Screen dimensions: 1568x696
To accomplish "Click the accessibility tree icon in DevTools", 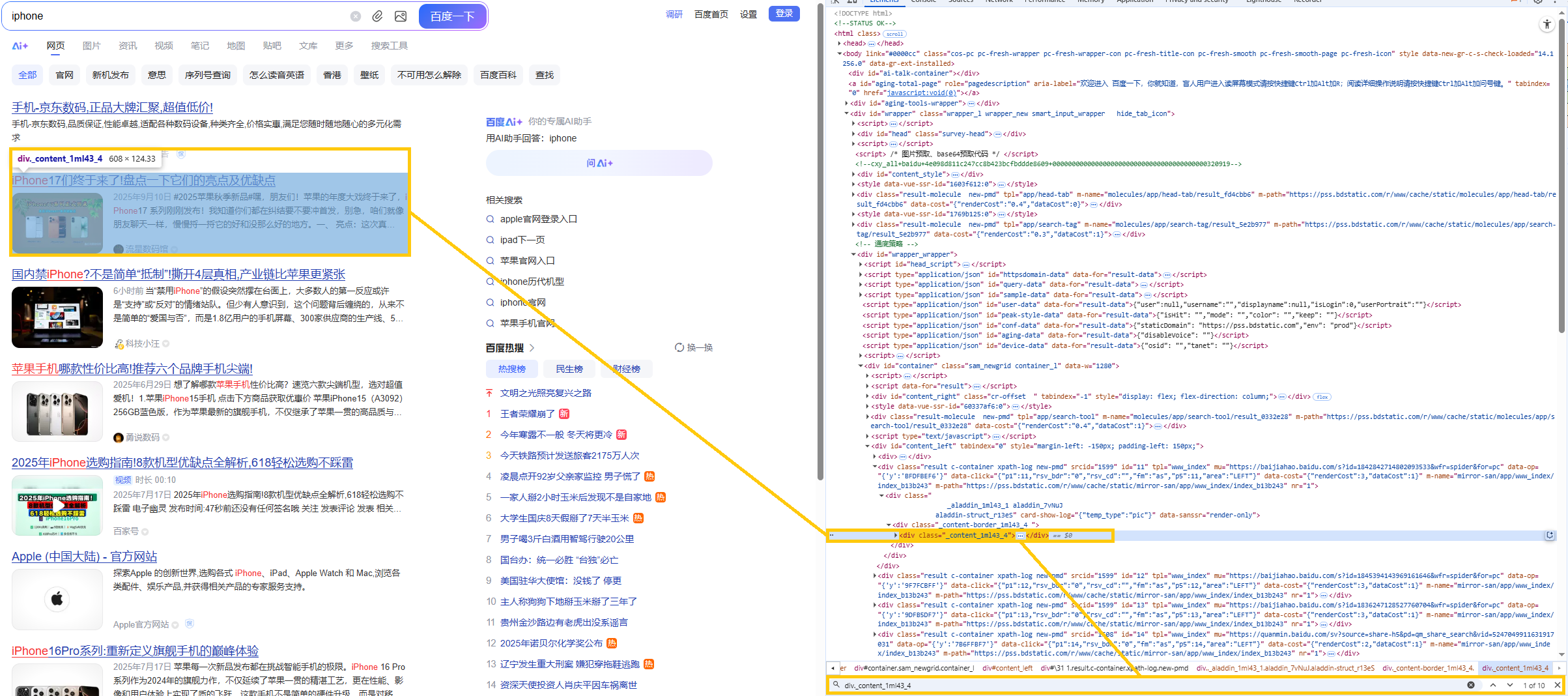I will click(1547, 25).
